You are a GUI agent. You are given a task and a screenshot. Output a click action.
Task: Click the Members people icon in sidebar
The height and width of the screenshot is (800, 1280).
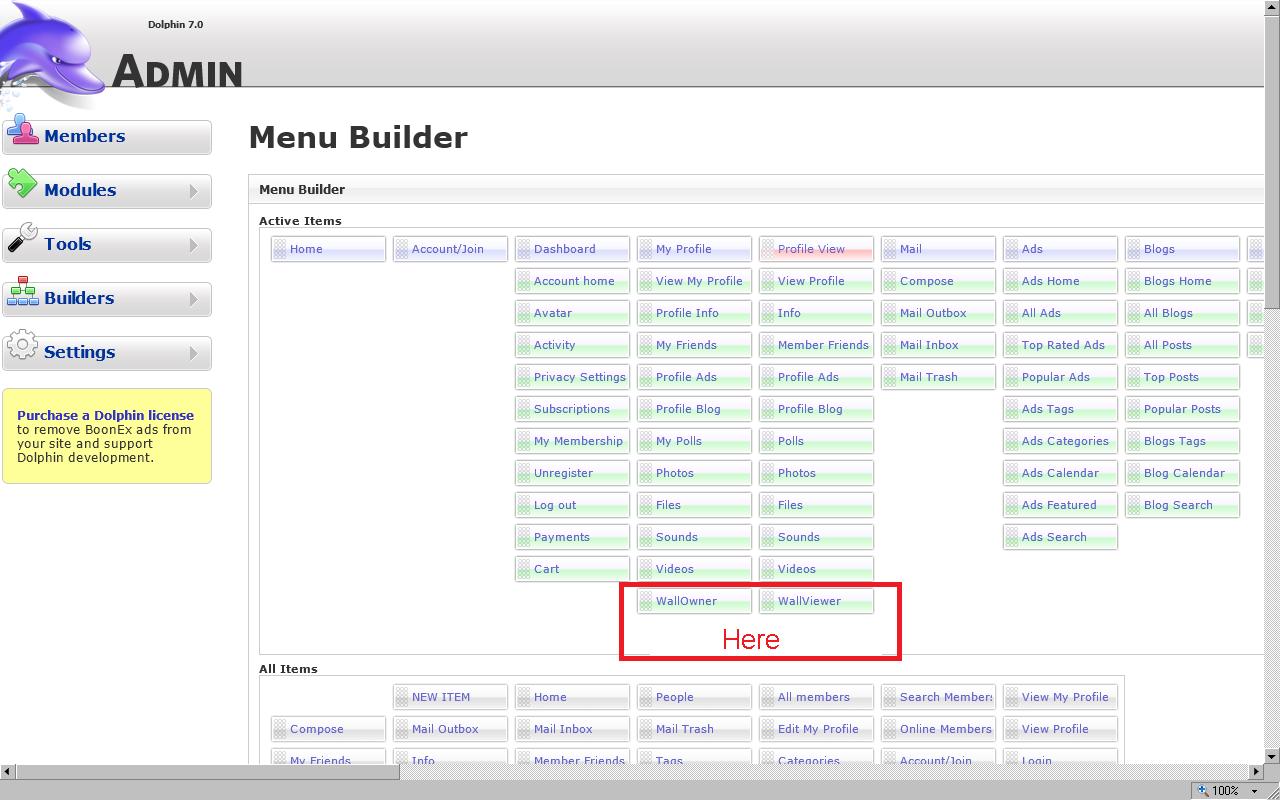point(22,131)
